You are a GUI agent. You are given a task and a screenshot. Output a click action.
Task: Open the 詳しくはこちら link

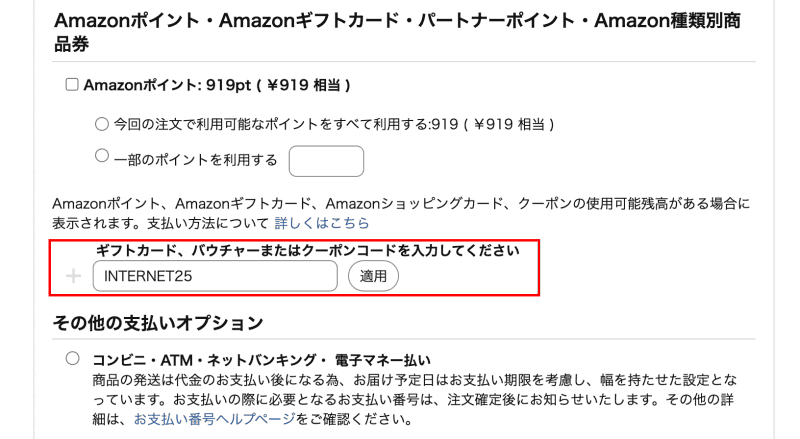tap(322, 222)
